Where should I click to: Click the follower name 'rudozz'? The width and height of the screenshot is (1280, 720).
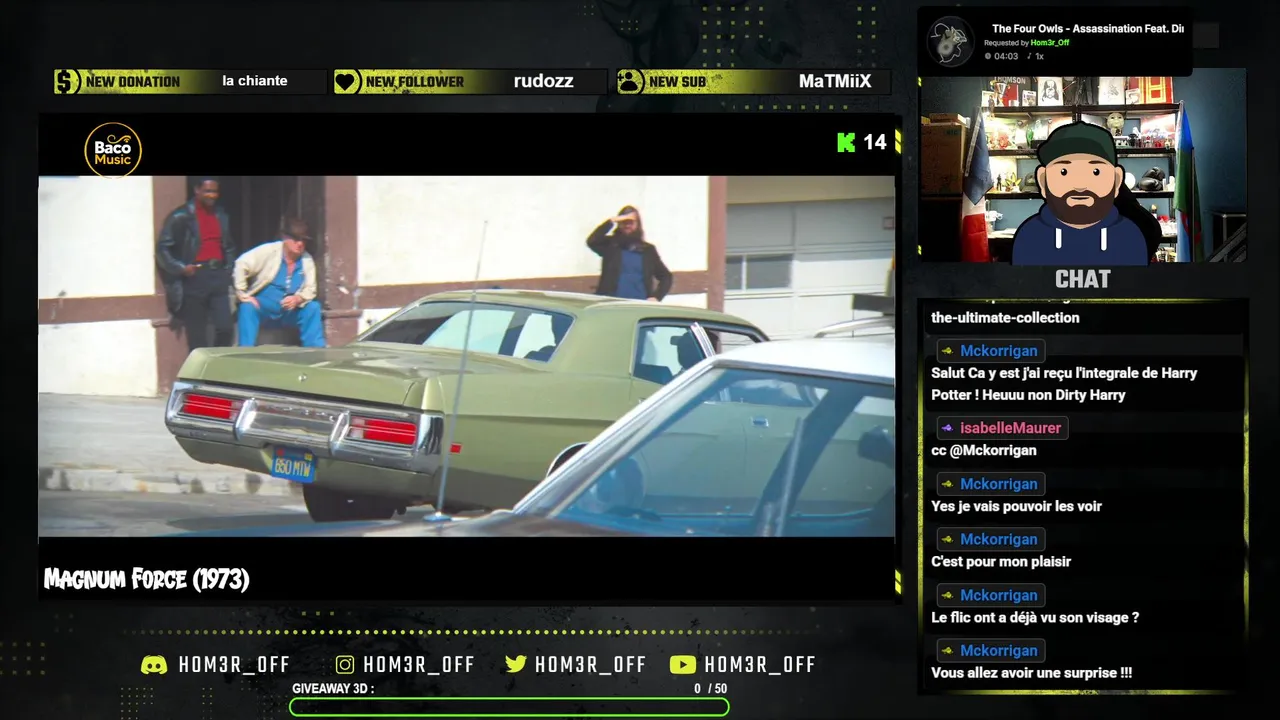coord(544,82)
